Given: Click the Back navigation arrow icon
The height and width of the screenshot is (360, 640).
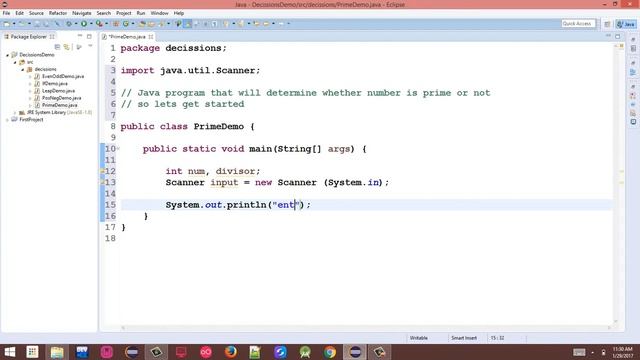Looking at the screenshot, I should tap(266, 24).
